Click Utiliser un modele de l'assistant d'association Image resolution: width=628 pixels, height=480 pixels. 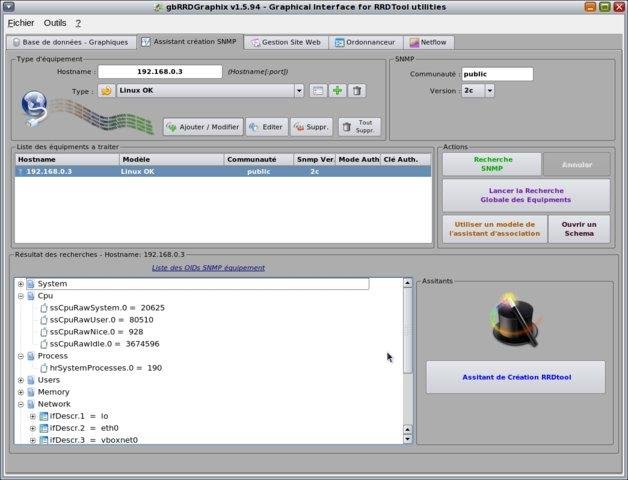[495, 229]
